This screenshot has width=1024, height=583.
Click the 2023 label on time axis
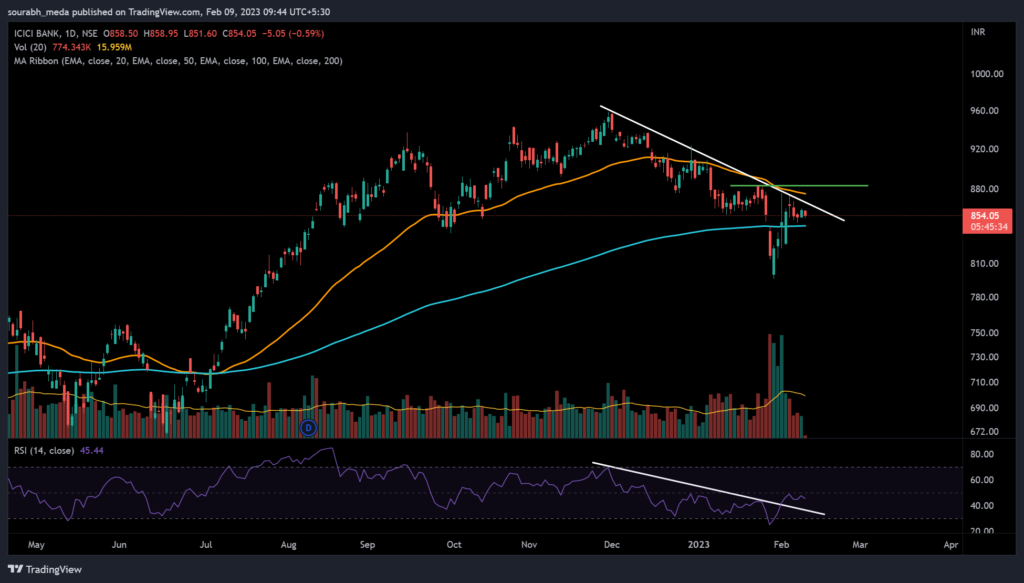point(699,544)
